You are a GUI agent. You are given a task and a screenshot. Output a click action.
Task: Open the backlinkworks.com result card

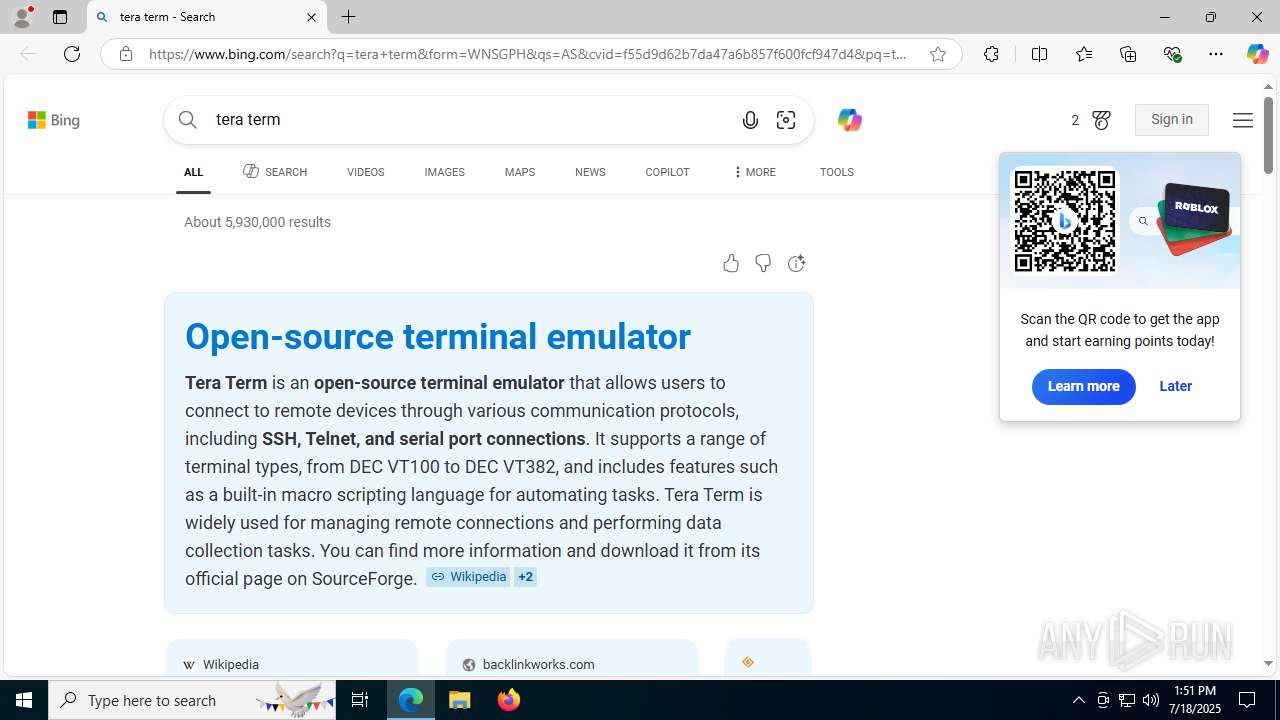pos(571,659)
